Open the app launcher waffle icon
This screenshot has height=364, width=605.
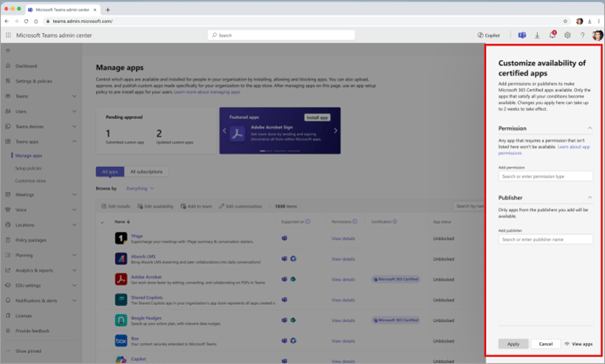point(8,35)
